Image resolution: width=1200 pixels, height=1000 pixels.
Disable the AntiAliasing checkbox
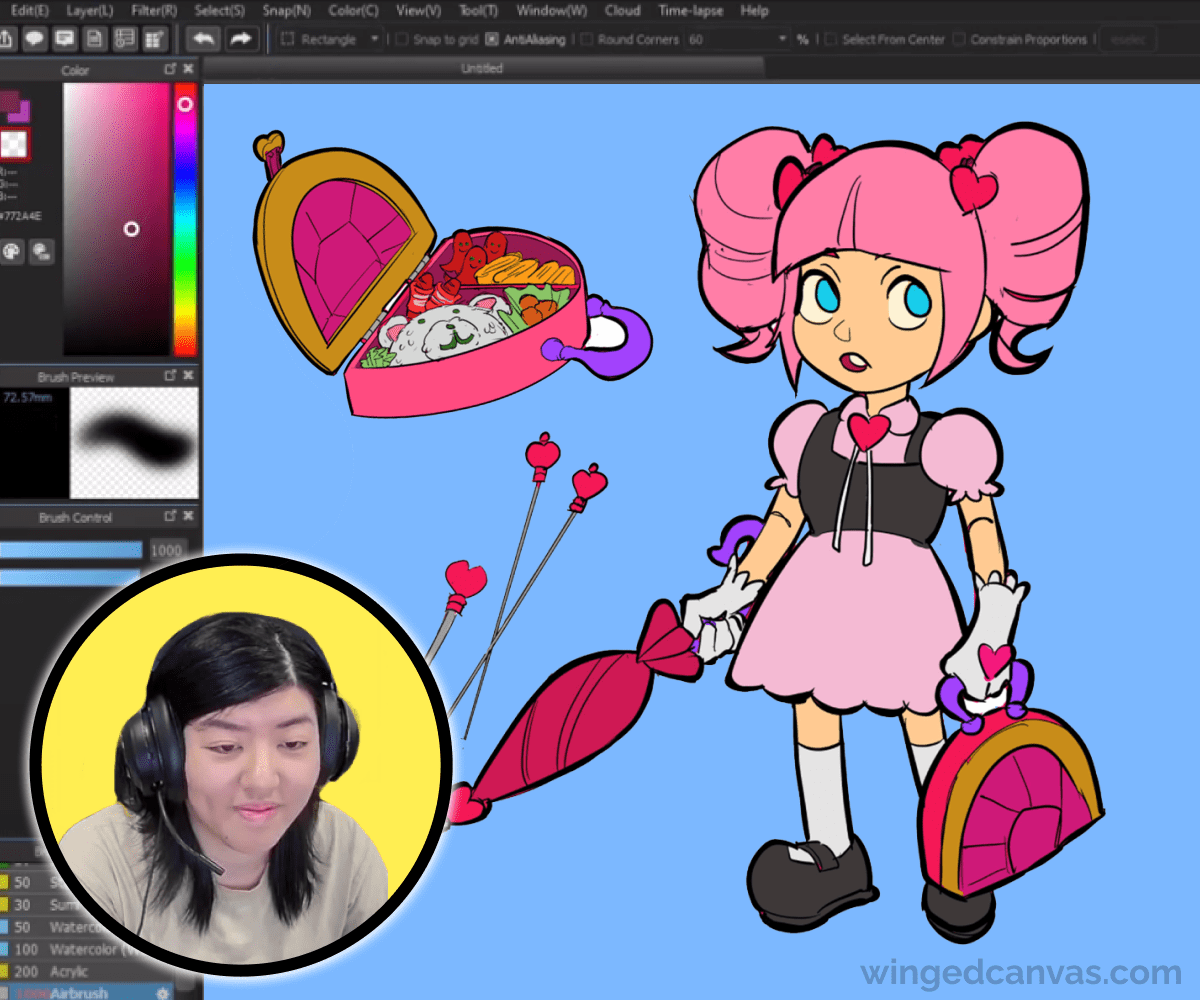pyautogui.click(x=492, y=40)
